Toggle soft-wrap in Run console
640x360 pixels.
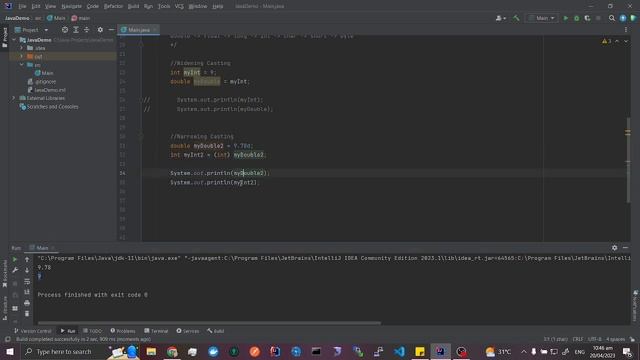[27, 281]
